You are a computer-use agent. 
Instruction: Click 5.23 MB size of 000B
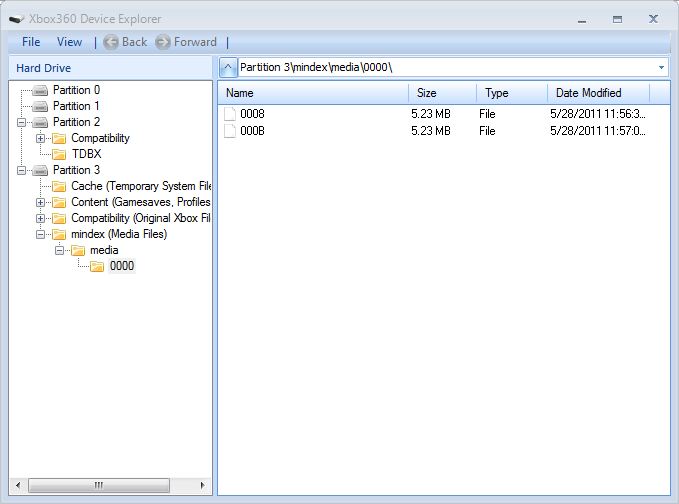tap(431, 131)
